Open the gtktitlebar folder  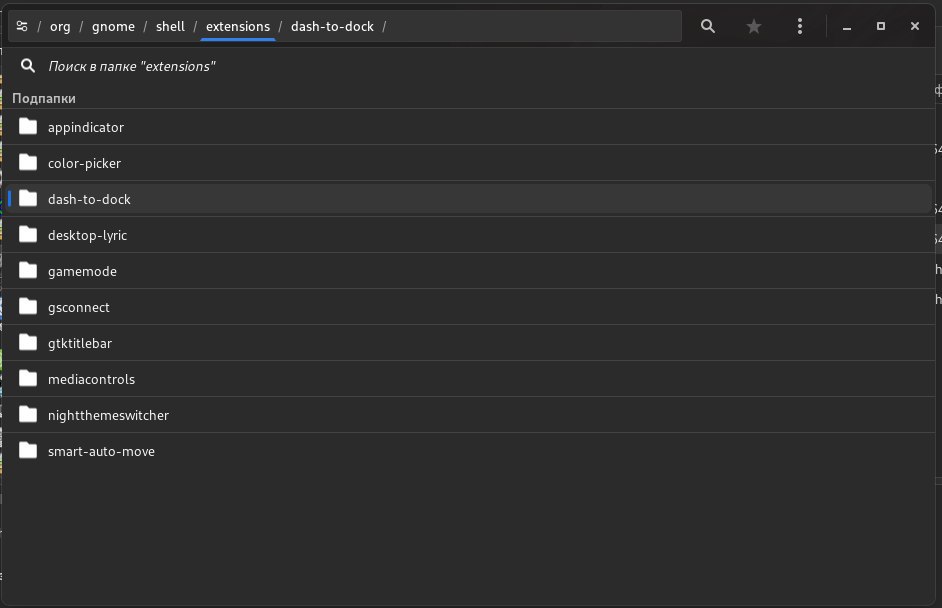(x=469, y=343)
